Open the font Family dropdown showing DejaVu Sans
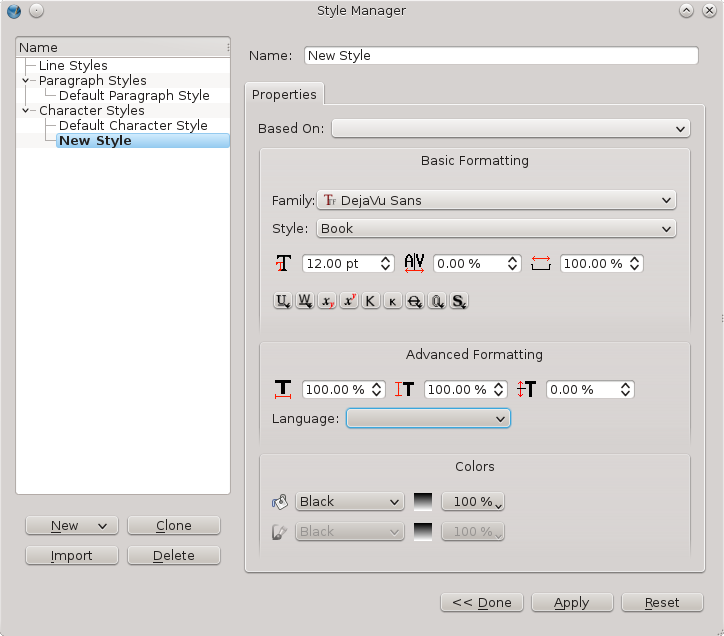Viewport: 724px width, 636px height. (496, 200)
